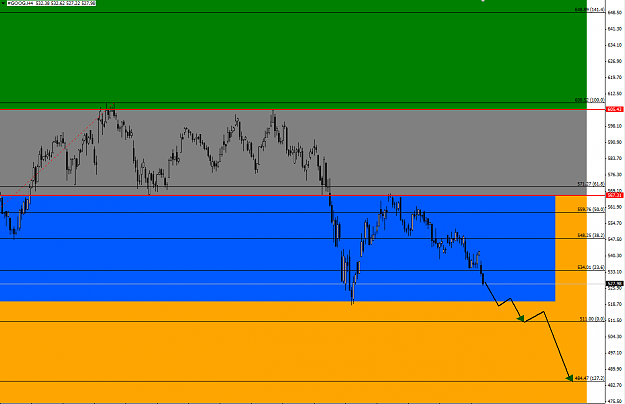Image resolution: width=625 pixels, height=404 pixels.
Task: Select the 141.4 Fibonacci level label
Action: click(590, 10)
